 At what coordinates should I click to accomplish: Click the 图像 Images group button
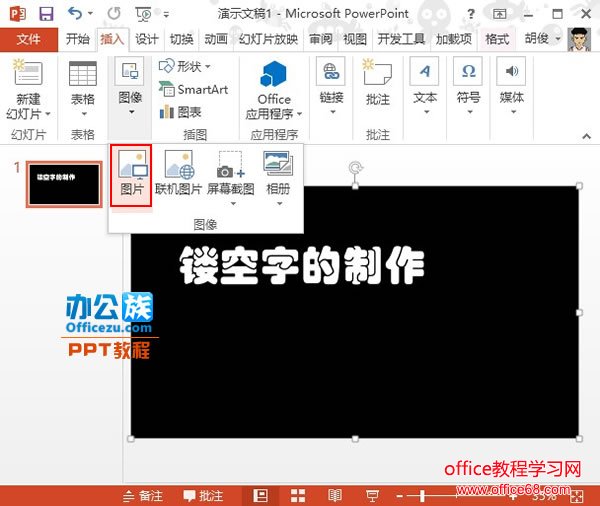(x=130, y=87)
